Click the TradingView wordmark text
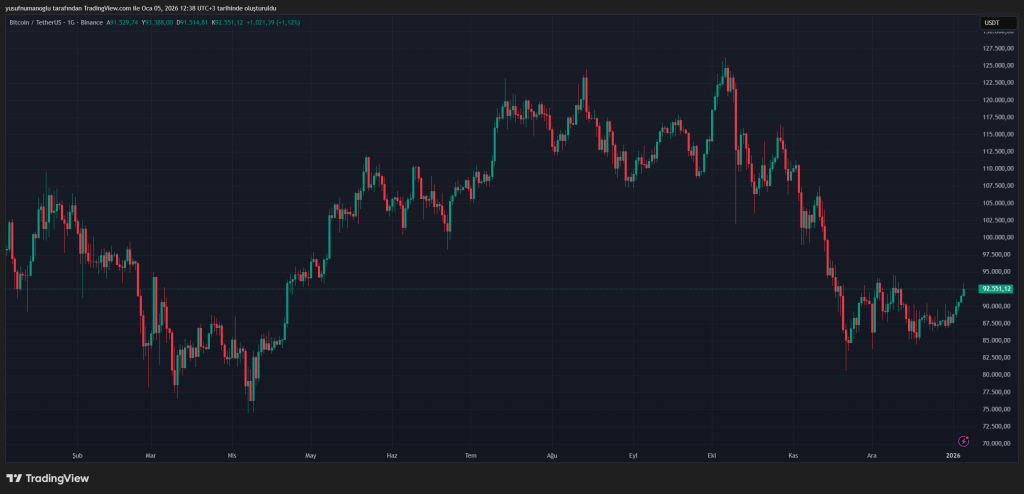 click(56, 478)
